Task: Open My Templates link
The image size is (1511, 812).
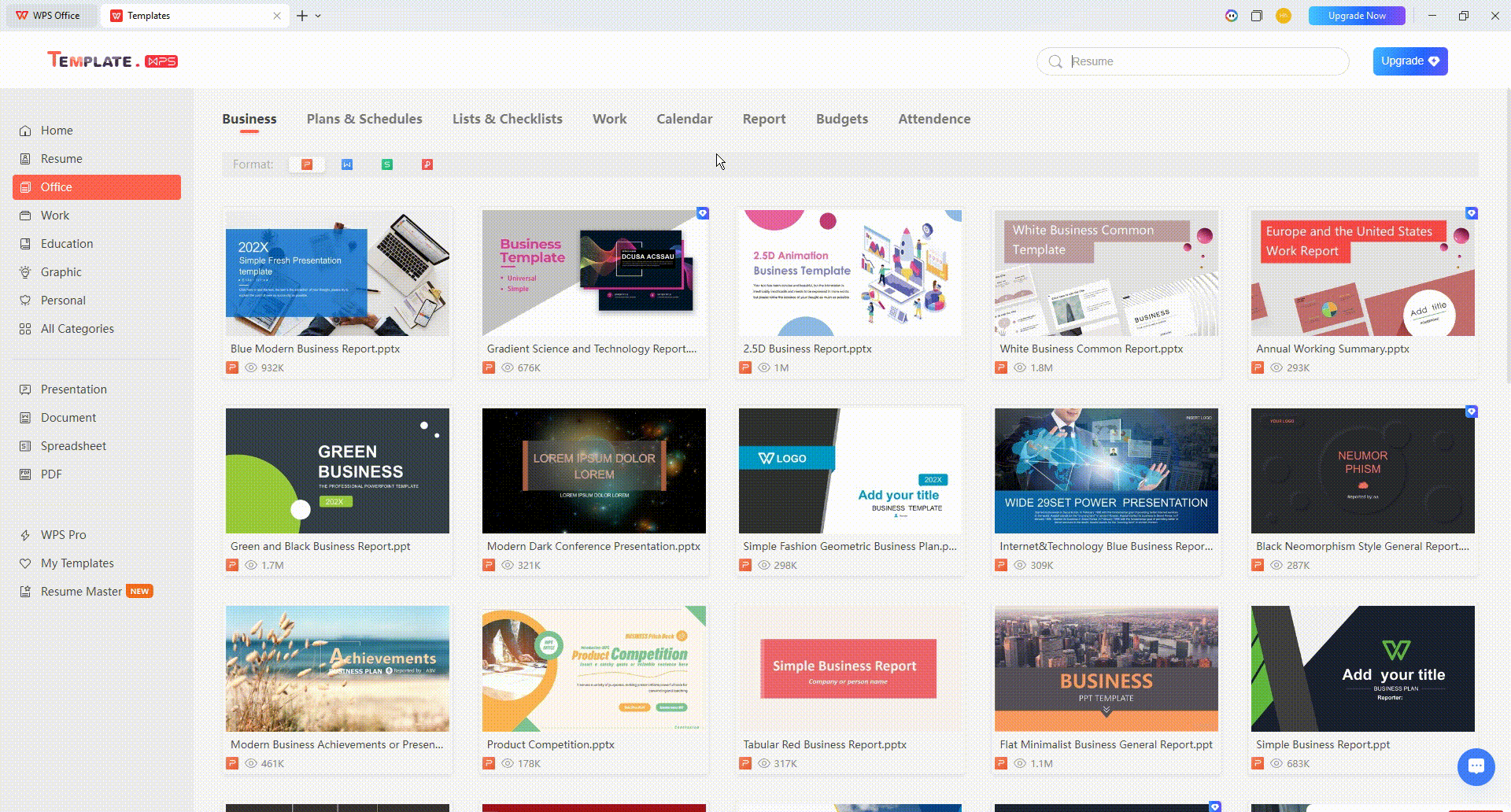Action: pos(77,563)
